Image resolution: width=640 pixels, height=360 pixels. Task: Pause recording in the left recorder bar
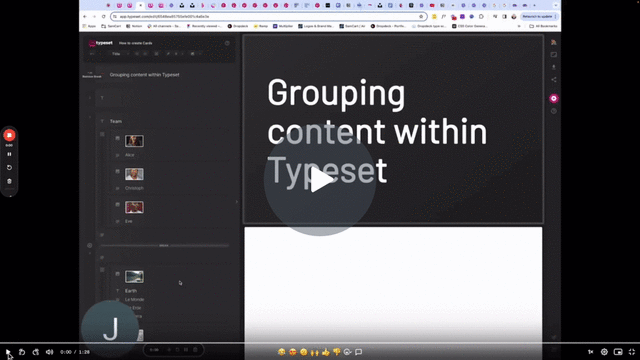pos(9,154)
